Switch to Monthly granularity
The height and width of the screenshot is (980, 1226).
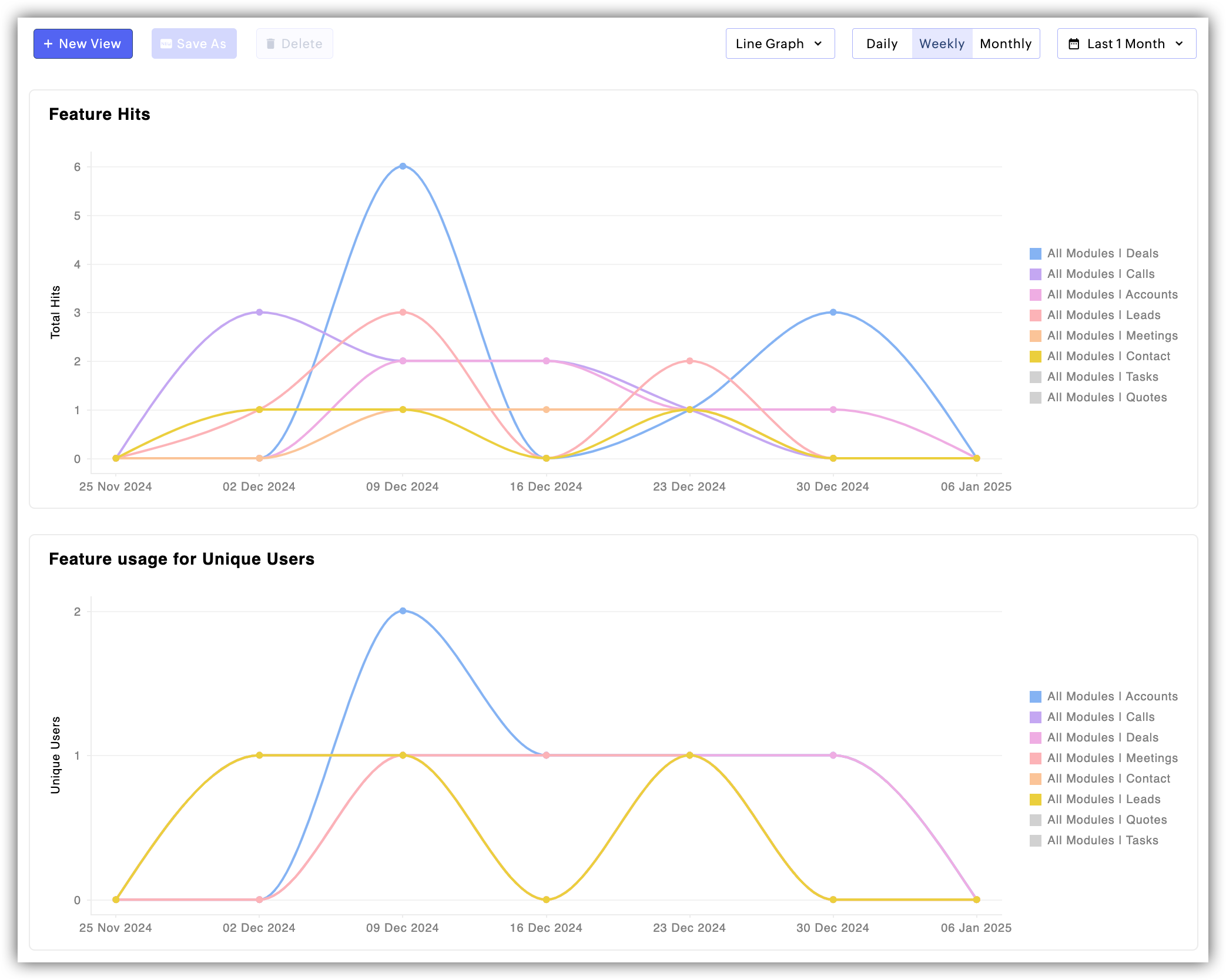tap(1005, 44)
